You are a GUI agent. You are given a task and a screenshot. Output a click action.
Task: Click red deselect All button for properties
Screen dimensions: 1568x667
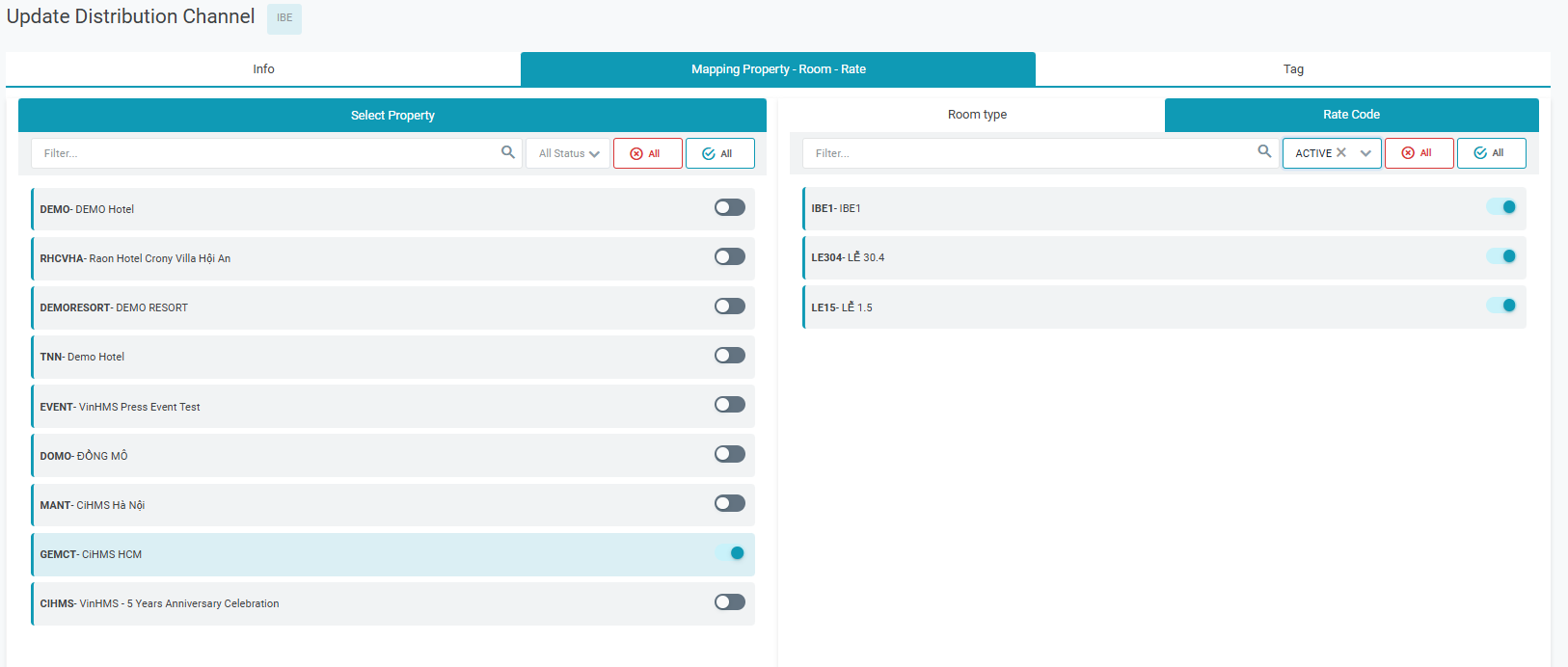648,153
